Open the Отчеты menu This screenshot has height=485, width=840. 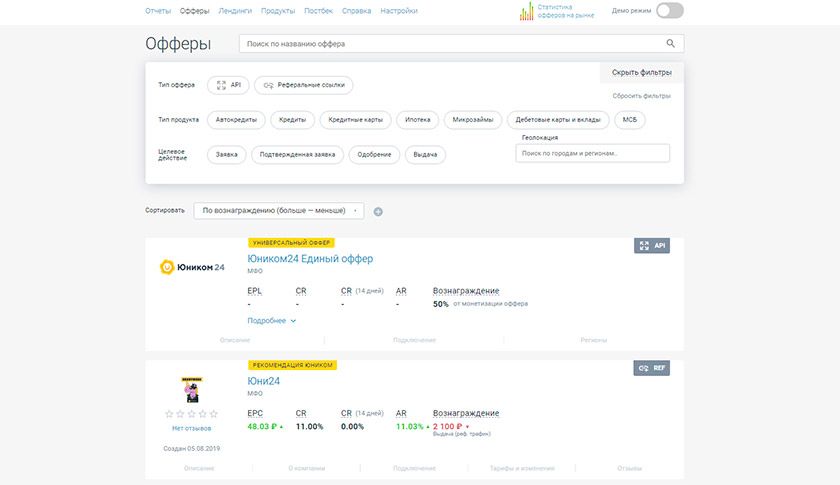click(158, 11)
